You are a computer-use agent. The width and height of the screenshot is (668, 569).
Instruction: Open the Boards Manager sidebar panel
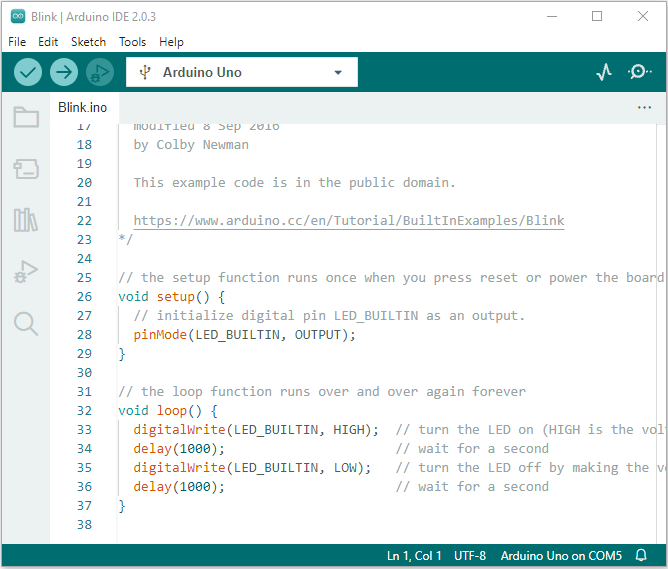click(x=26, y=169)
